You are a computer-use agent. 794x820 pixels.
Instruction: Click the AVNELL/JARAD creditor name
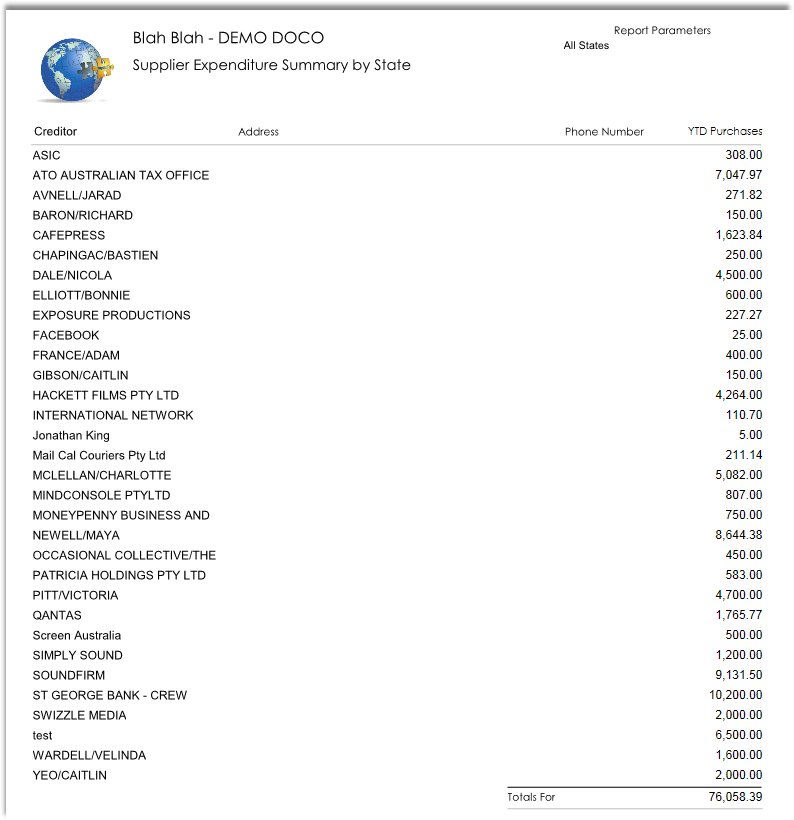(77, 195)
